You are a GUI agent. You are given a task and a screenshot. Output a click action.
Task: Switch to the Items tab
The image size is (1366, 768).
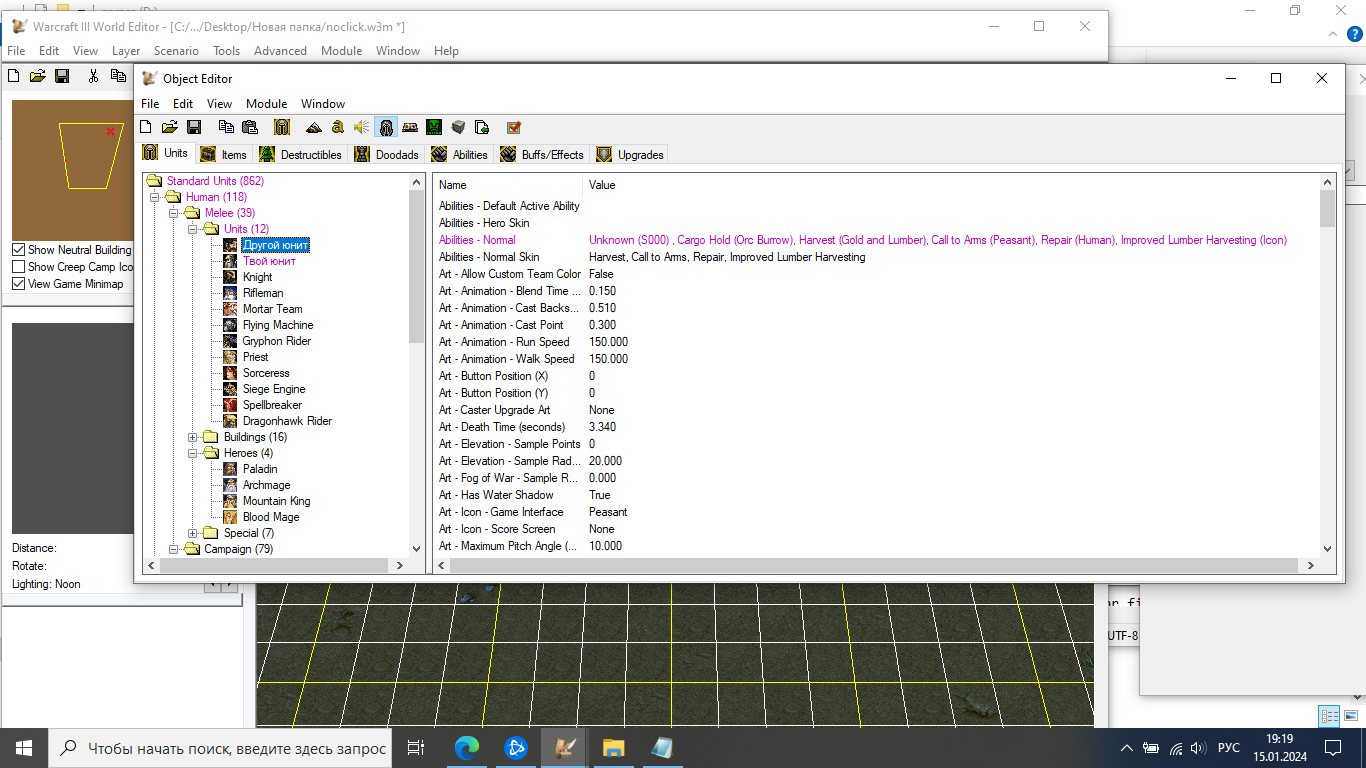(x=224, y=154)
